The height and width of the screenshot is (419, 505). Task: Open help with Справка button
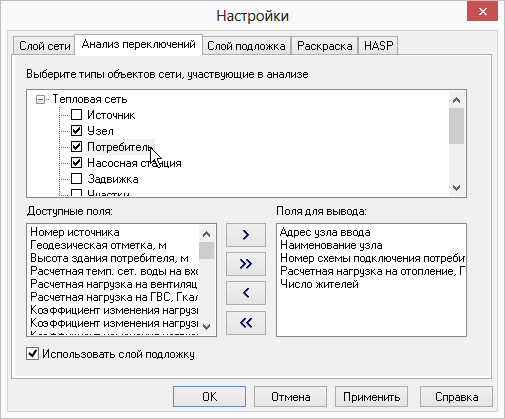coord(456,397)
